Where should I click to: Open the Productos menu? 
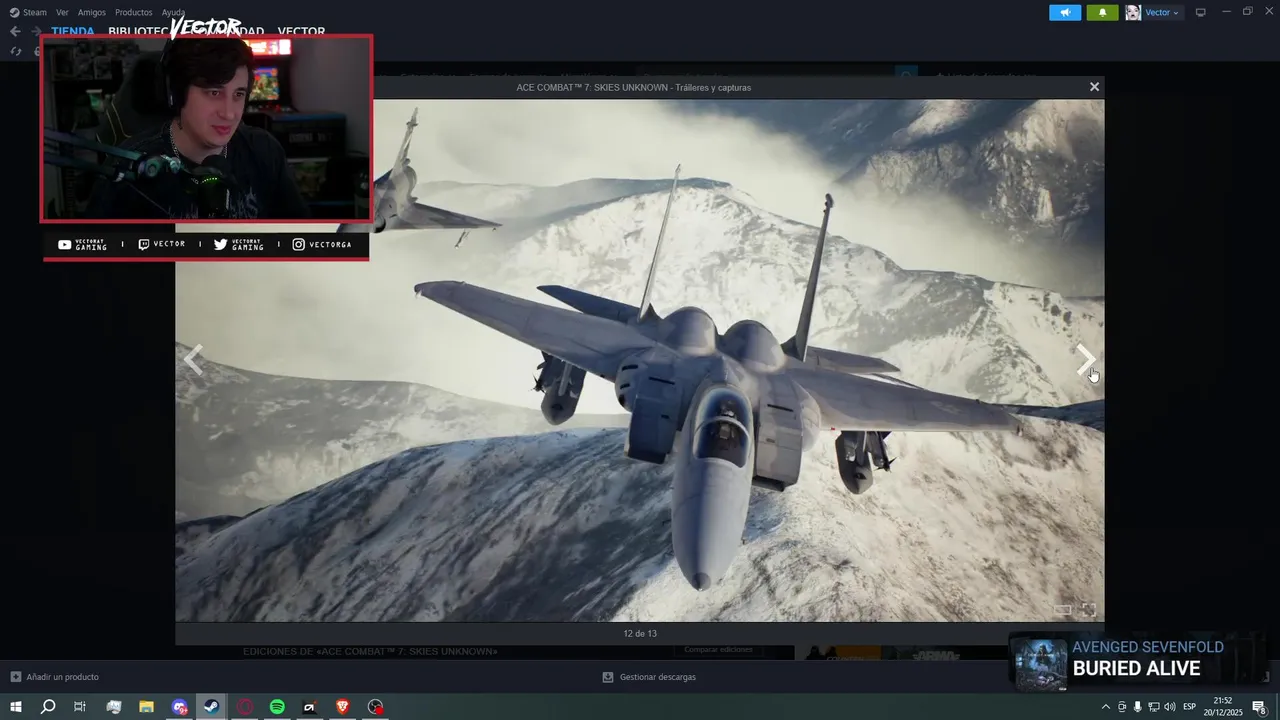click(134, 12)
